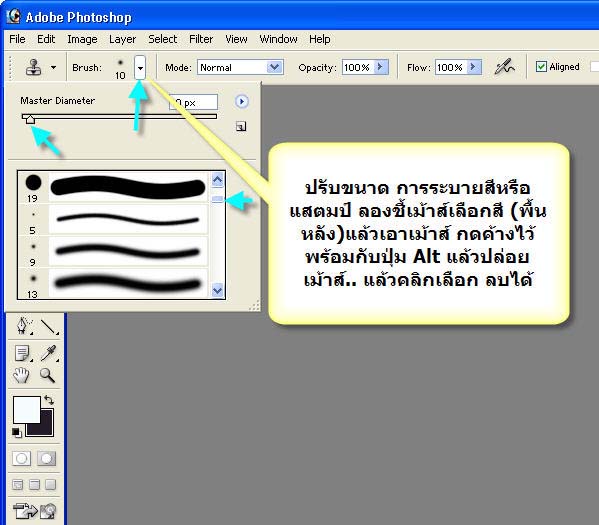Click the Brush: label in options bar

pos(87,68)
